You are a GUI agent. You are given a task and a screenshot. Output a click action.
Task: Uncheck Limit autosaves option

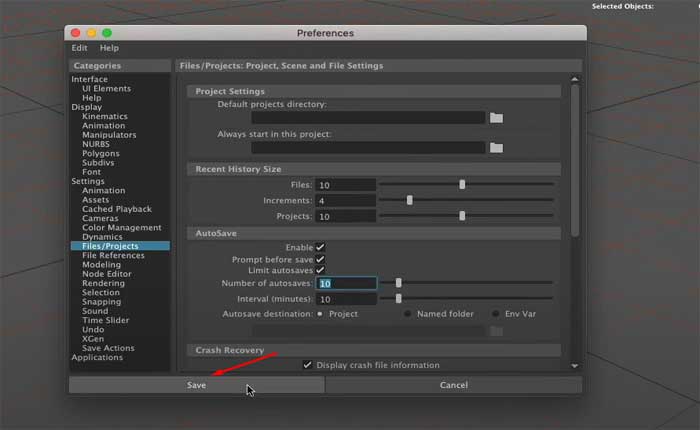tap(320, 271)
